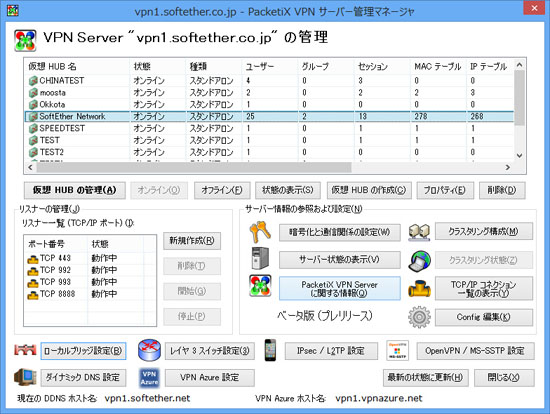550x414 pixels.
Task: Click the clustering computers icon
Action: coord(420,233)
